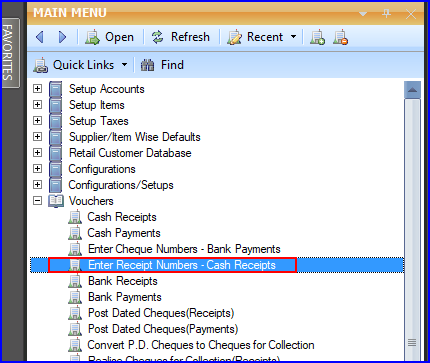430x363 pixels.
Task: Expand the Setup Items node
Action: (x=38, y=105)
